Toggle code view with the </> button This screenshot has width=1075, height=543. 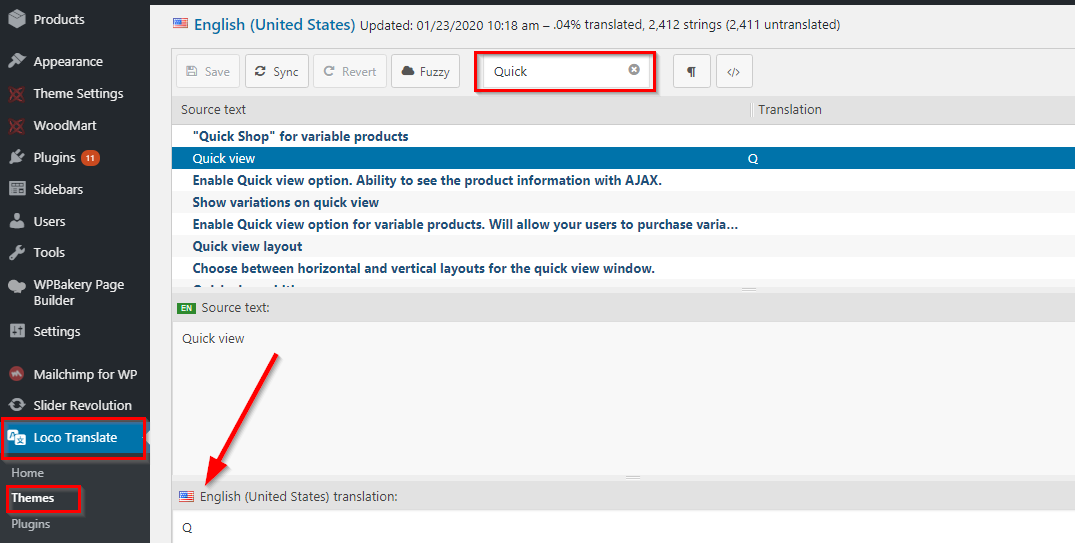click(x=734, y=71)
